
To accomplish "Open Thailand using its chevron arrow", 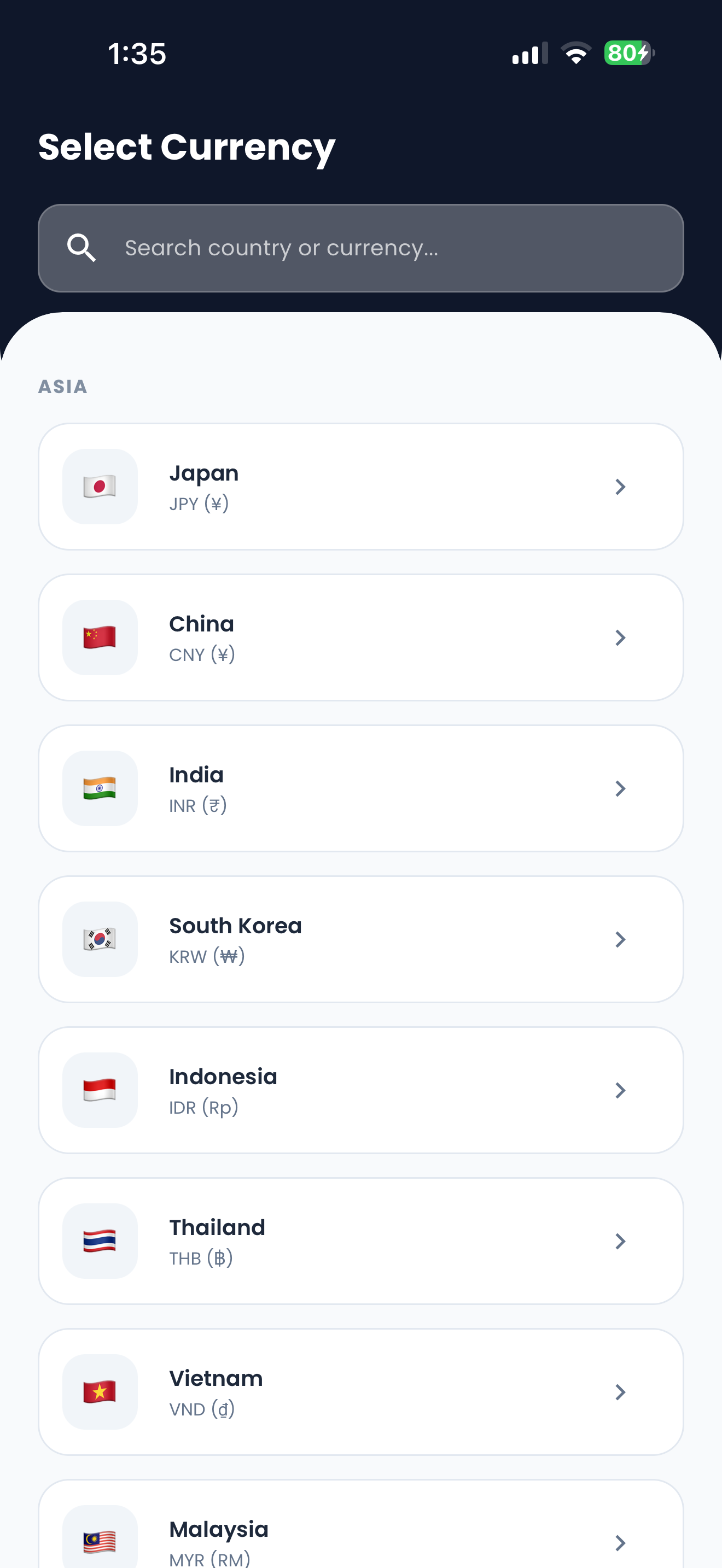I will tap(620, 1241).
